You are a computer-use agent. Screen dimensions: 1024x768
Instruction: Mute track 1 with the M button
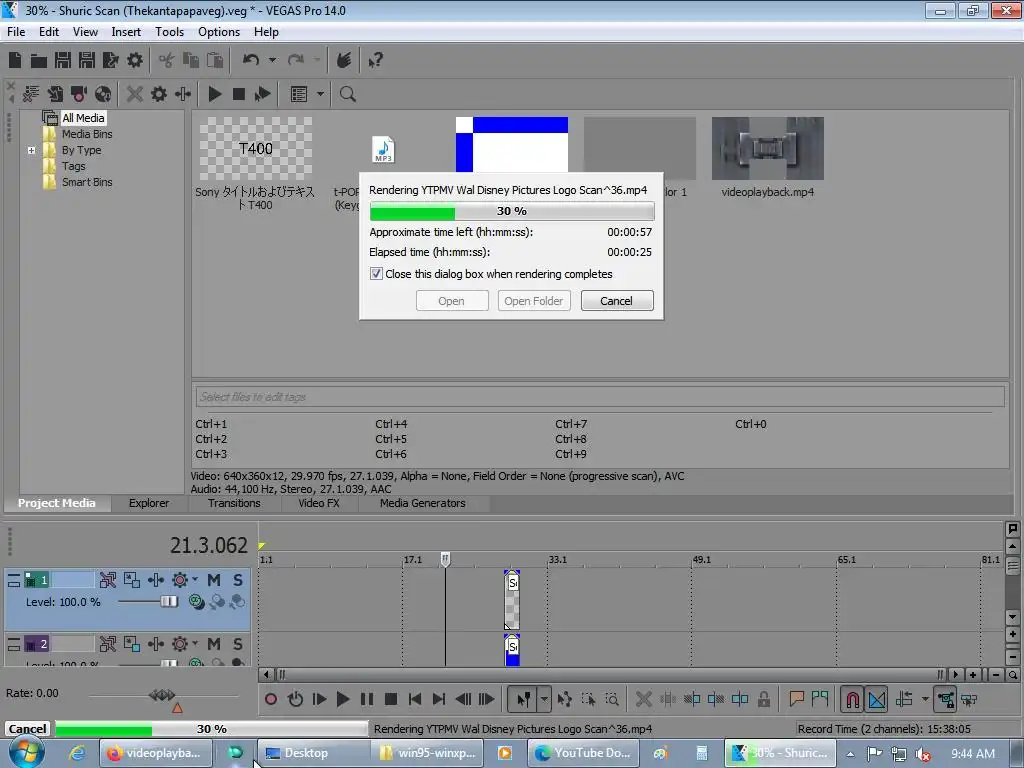point(214,580)
